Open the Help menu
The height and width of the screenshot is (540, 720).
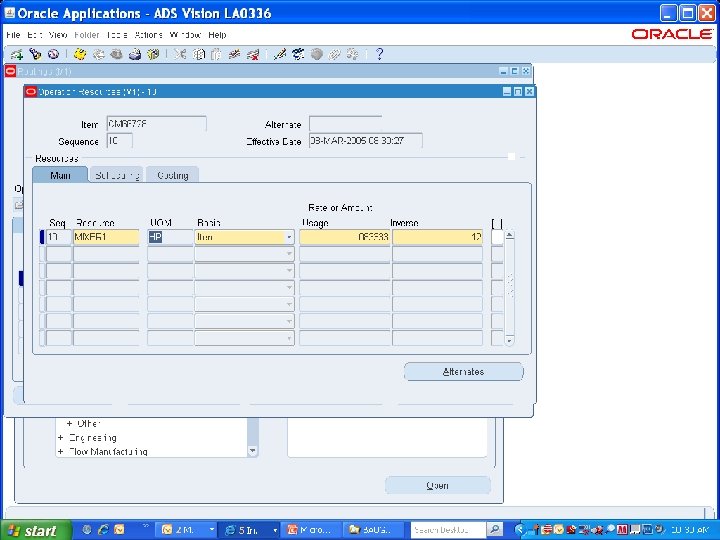[x=217, y=35]
